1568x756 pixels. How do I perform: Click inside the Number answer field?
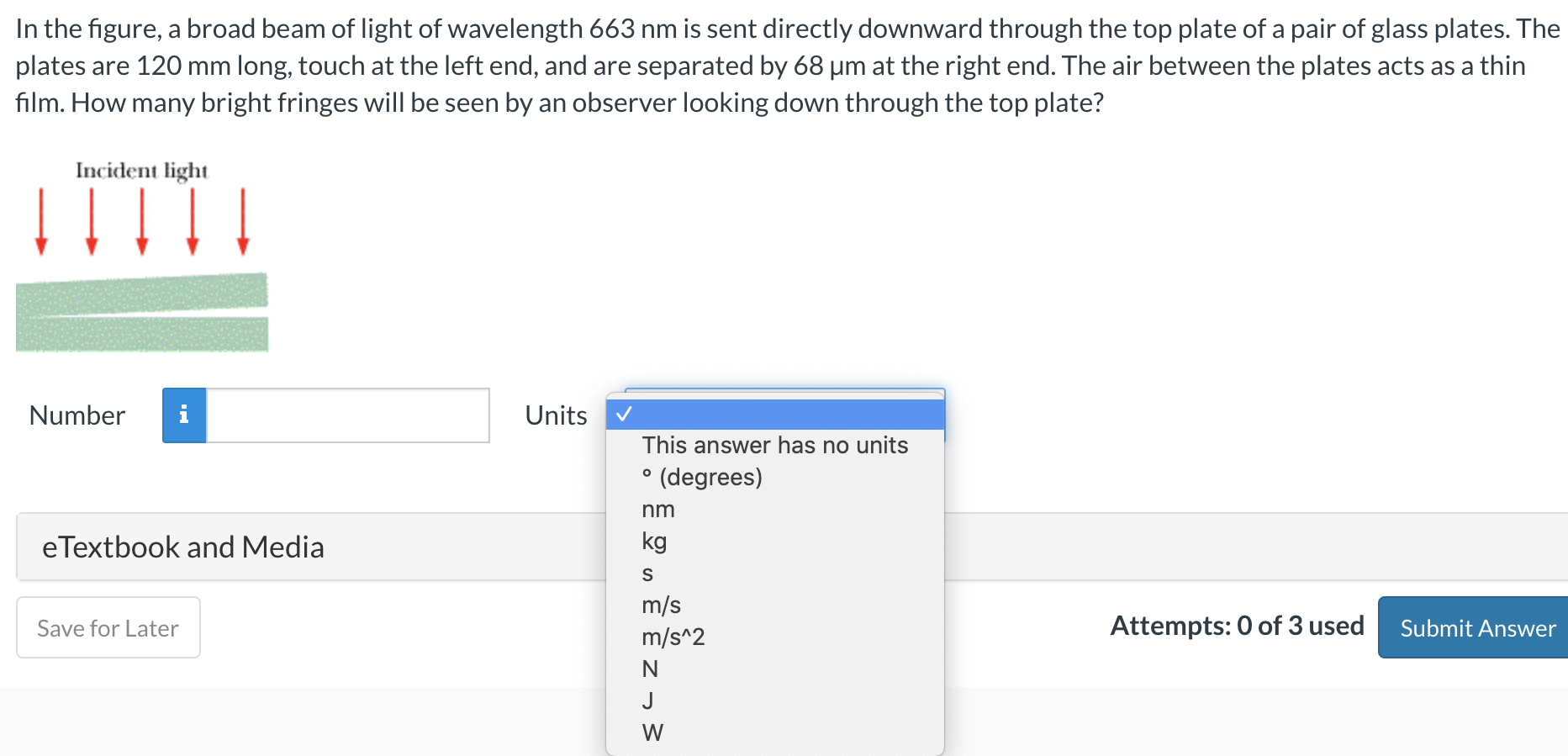click(x=348, y=415)
